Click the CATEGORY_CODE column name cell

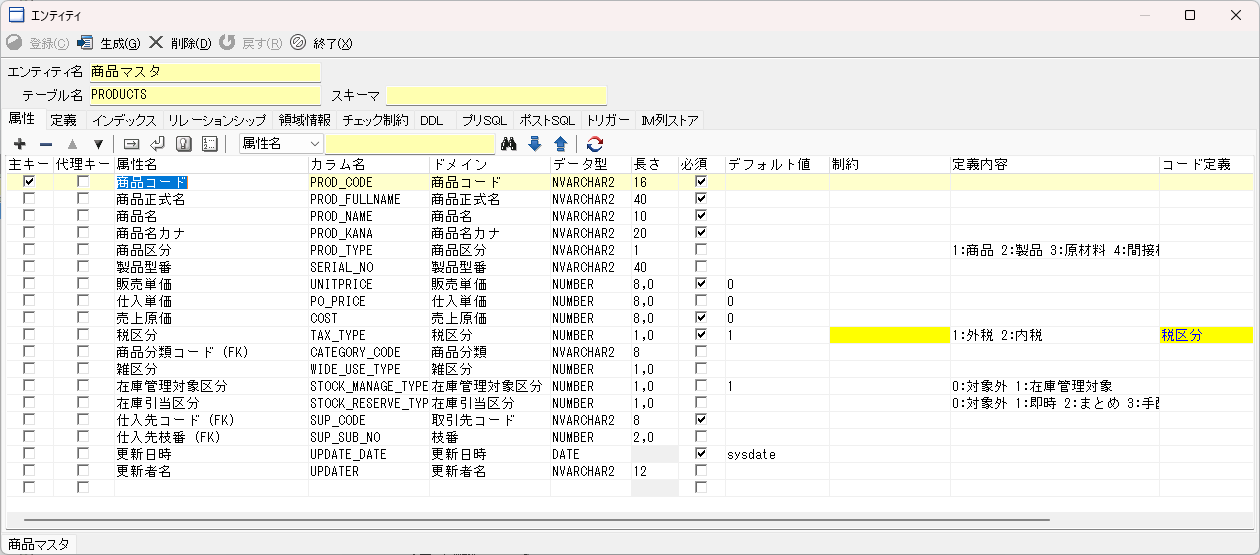pos(368,352)
